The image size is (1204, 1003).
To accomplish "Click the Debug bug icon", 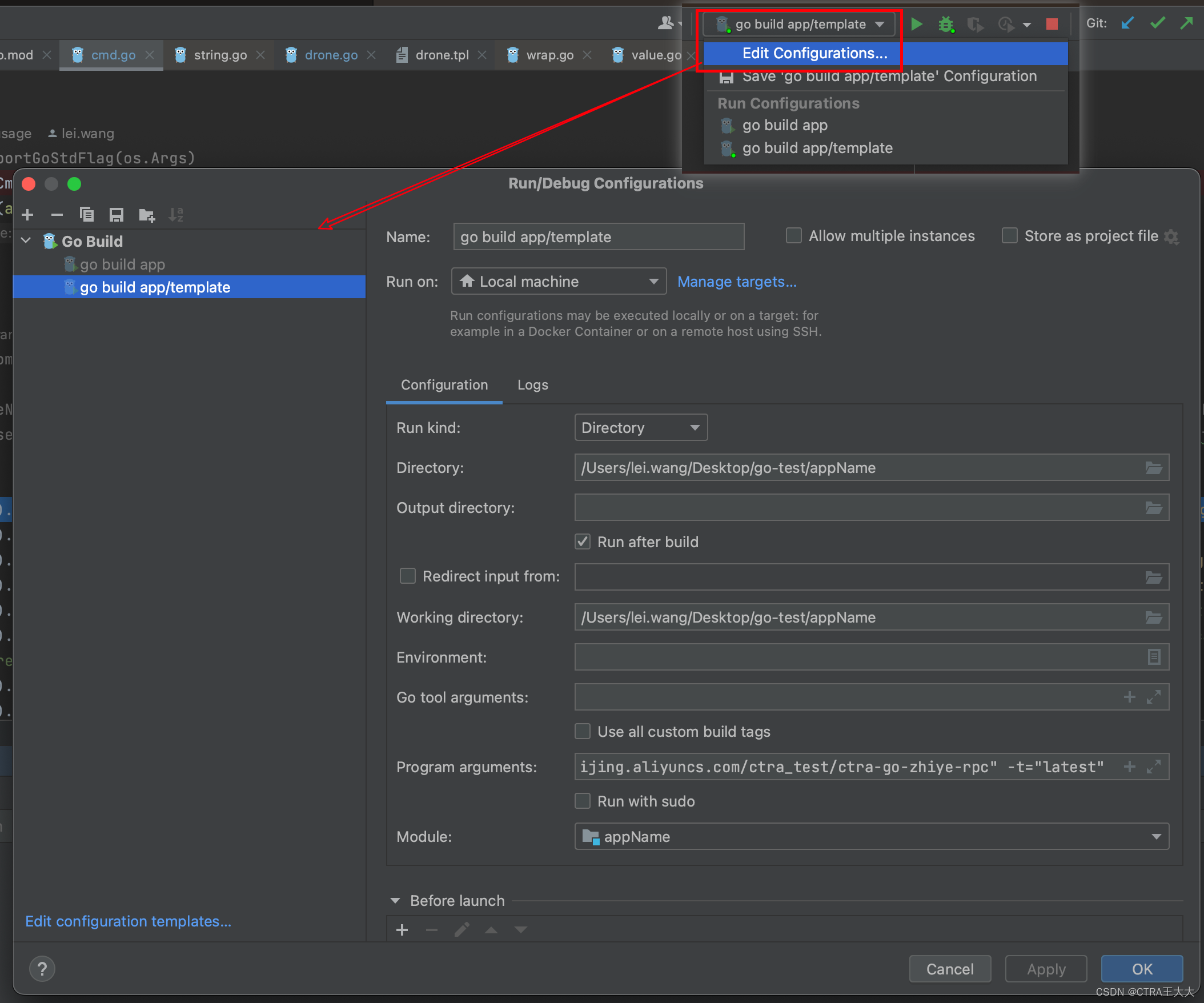I will (945, 24).
